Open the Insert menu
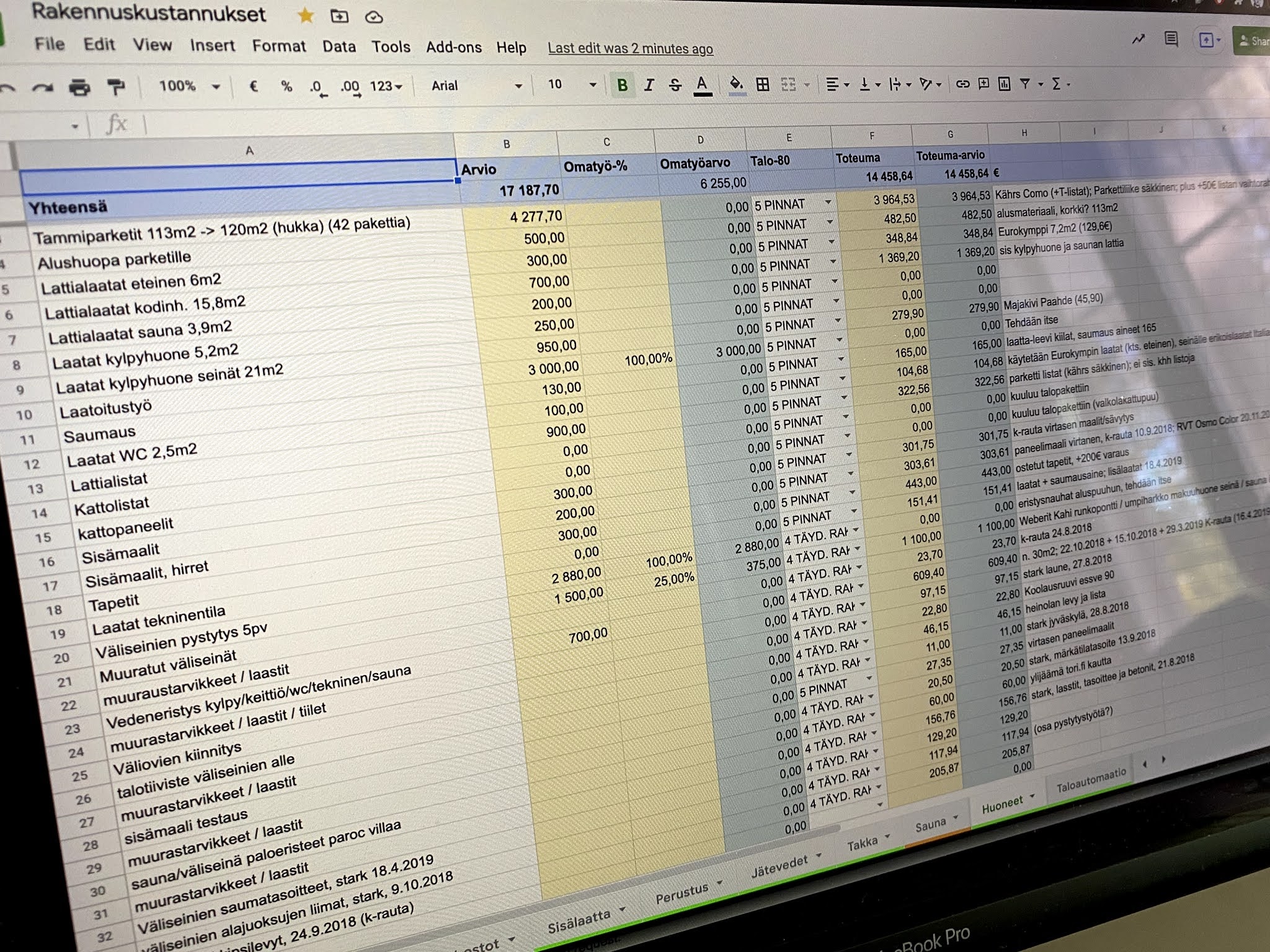The height and width of the screenshot is (952, 1270). pyautogui.click(x=212, y=46)
